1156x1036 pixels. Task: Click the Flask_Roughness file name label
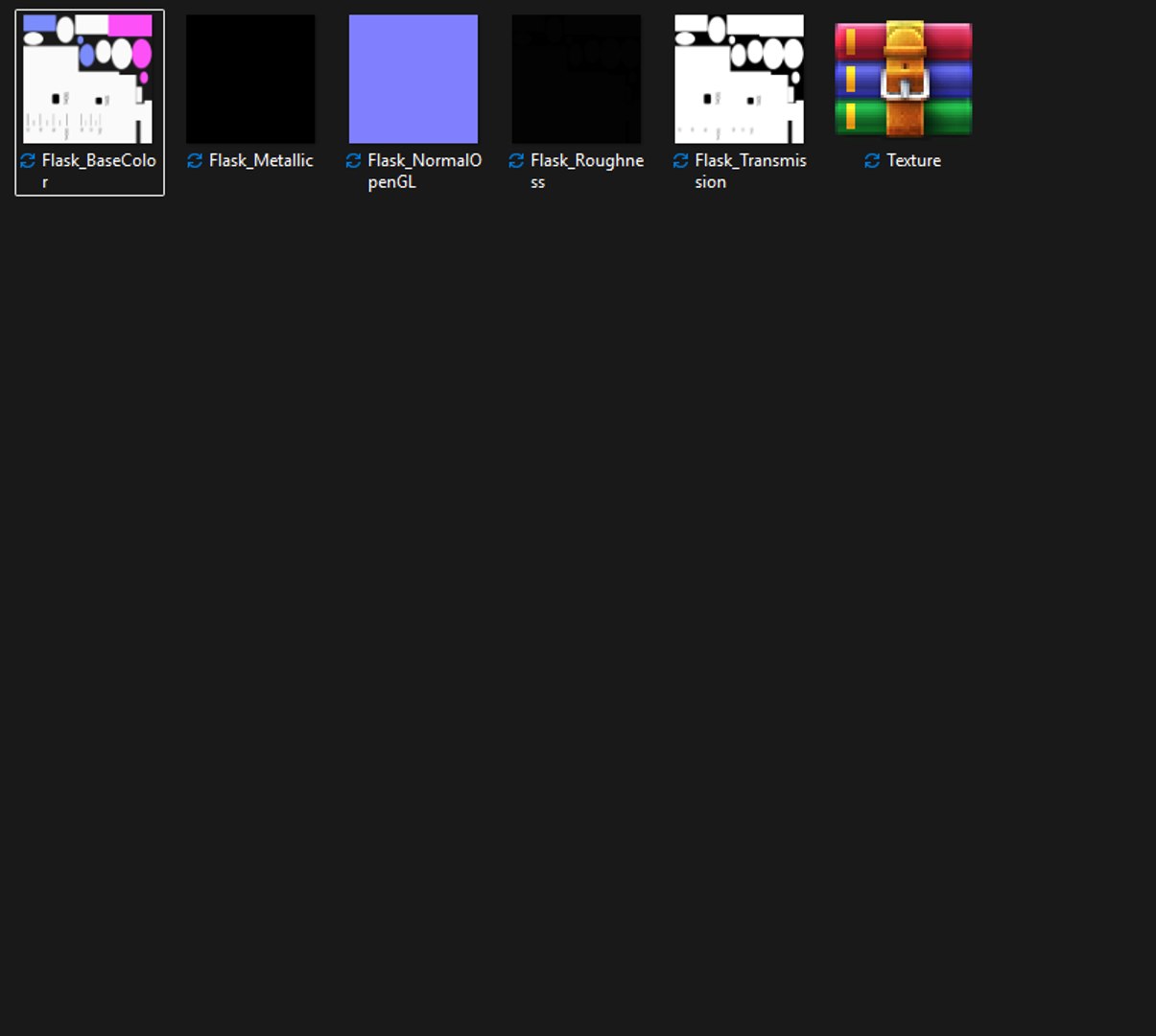tap(587, 171)
